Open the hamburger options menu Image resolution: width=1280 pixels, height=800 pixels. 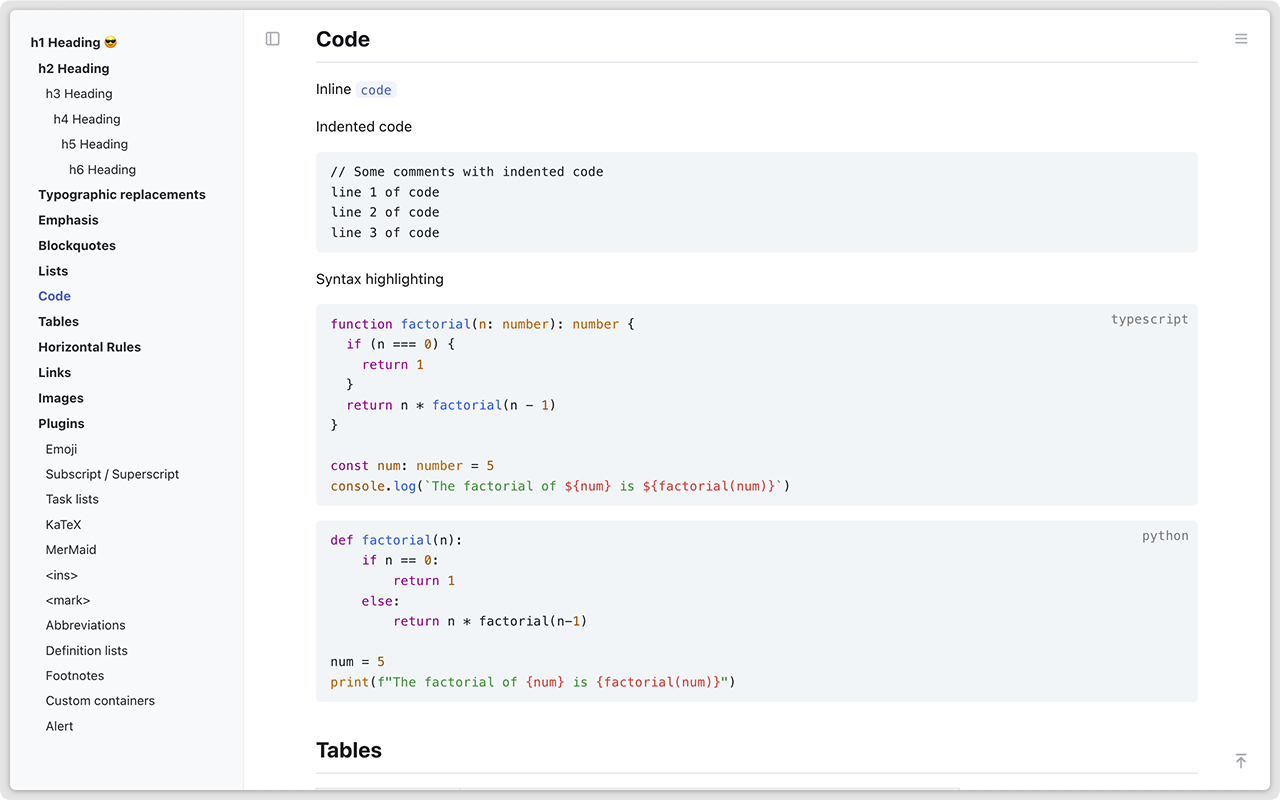pyautogui.click(x=1241, y=38)
